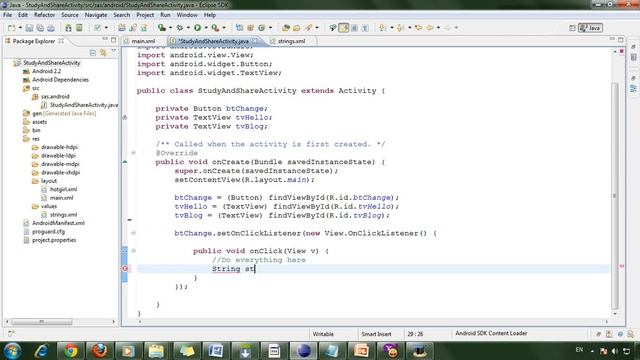This screenshot has width=640, height=360.
Task: Click the editor vertical scrollbar thumb
Action: [x=615, y=196]
